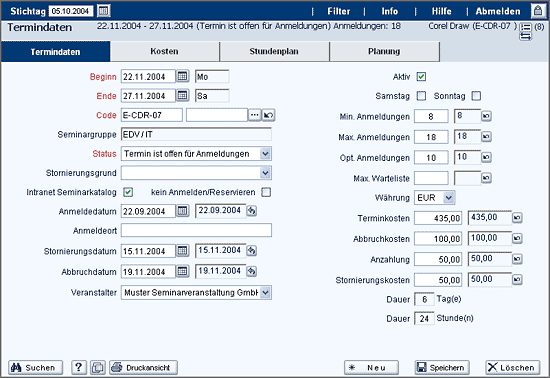
Task: Toggle Intranet Seminarkatalog checkbox
Action: pos(128,192)
